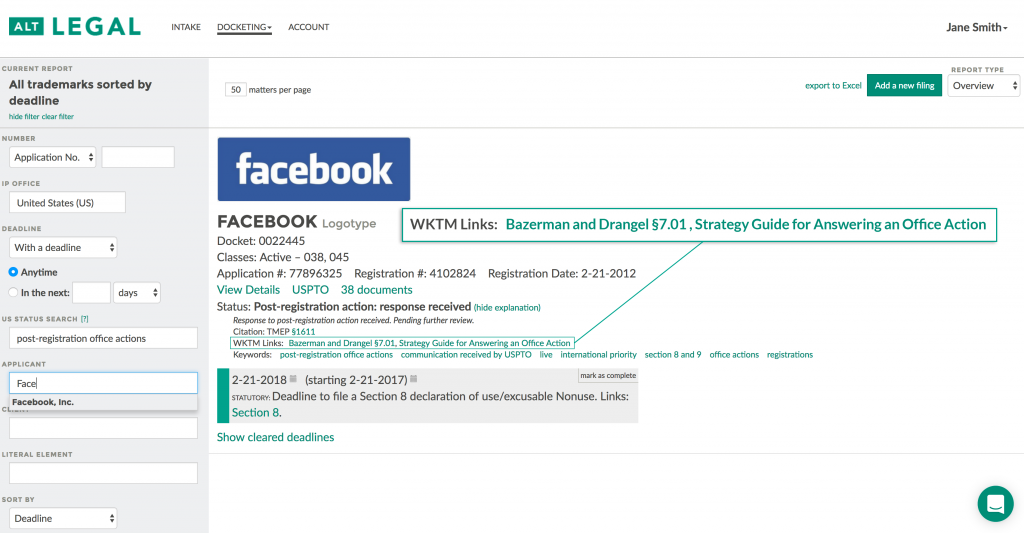Image resolution: width=1024 pixels, height=533 pixels.
Task: Click 'section 8 and 9' keyword
Action: (673, 355)
